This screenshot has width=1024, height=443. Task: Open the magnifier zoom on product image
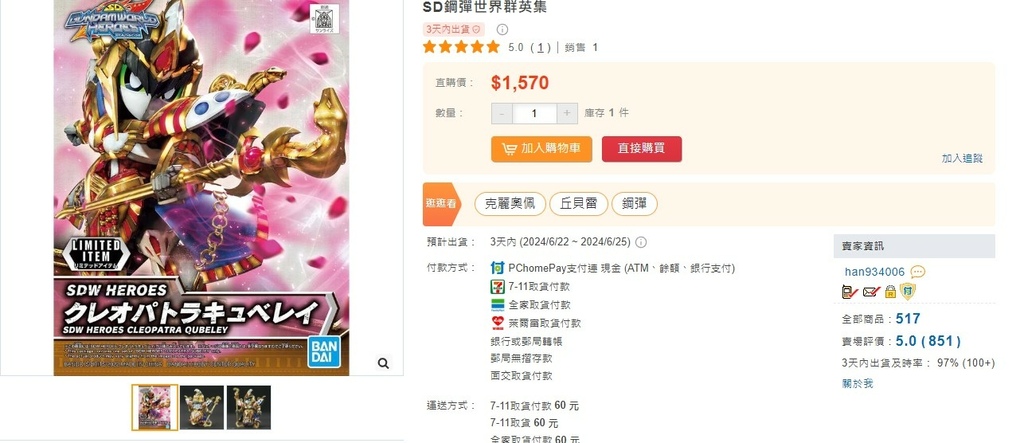coord(383,363)
